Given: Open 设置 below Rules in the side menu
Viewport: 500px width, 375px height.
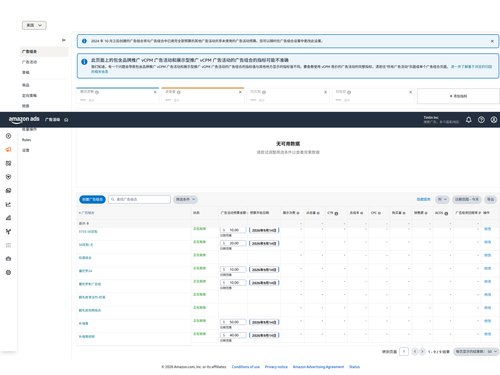Looking at the screenshot, I should tap(26, 150).
